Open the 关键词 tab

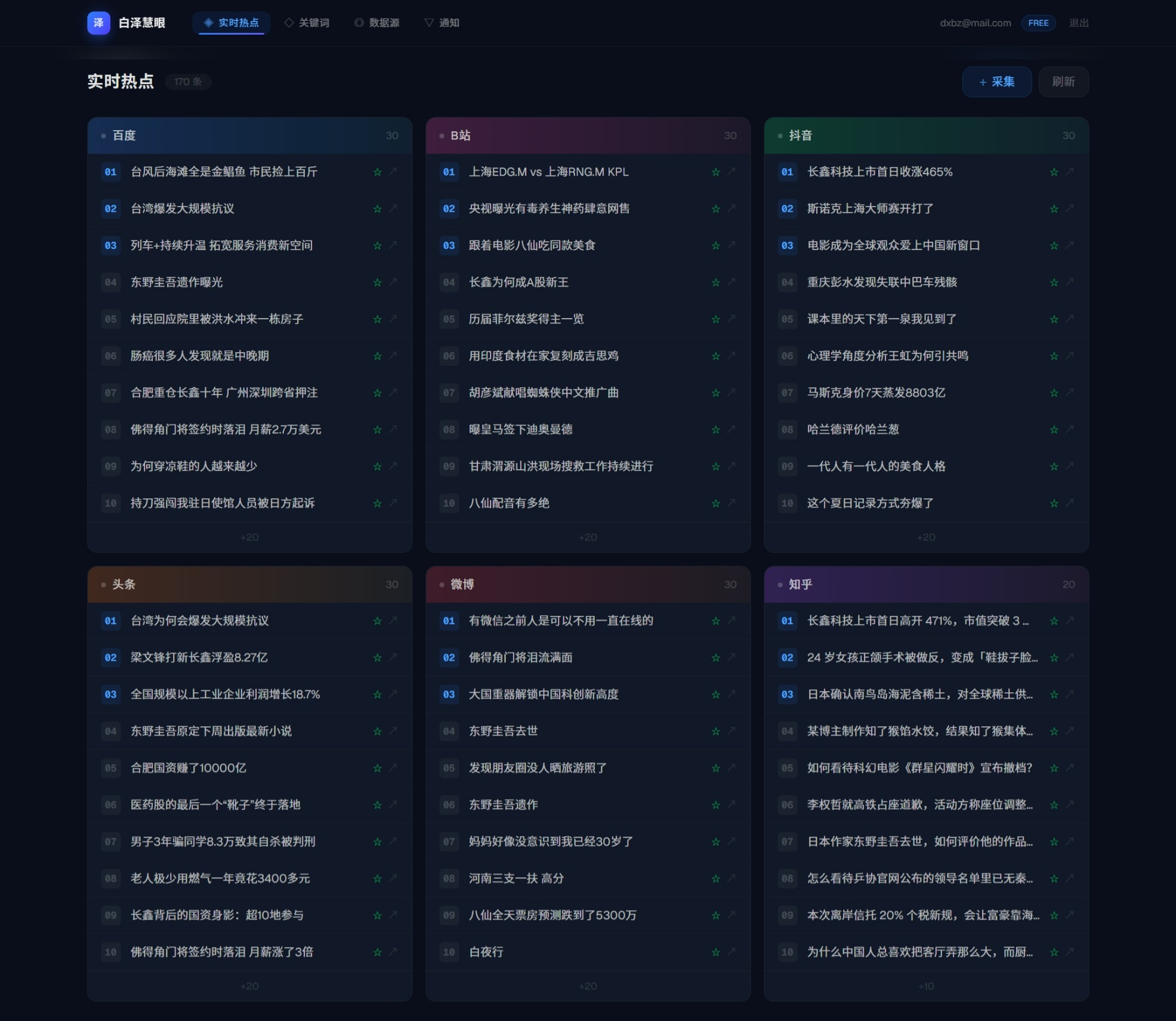click(x=307, y=23)
